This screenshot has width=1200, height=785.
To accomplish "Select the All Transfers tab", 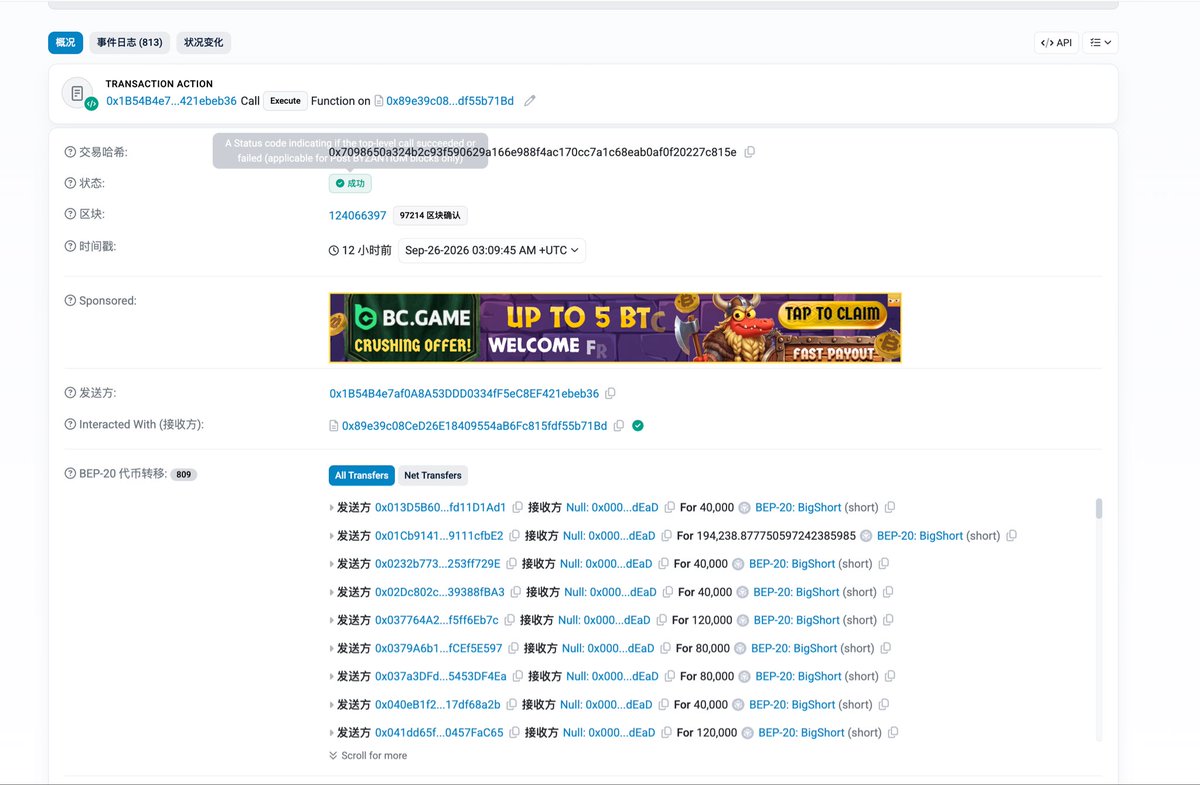I will point(362,476).
